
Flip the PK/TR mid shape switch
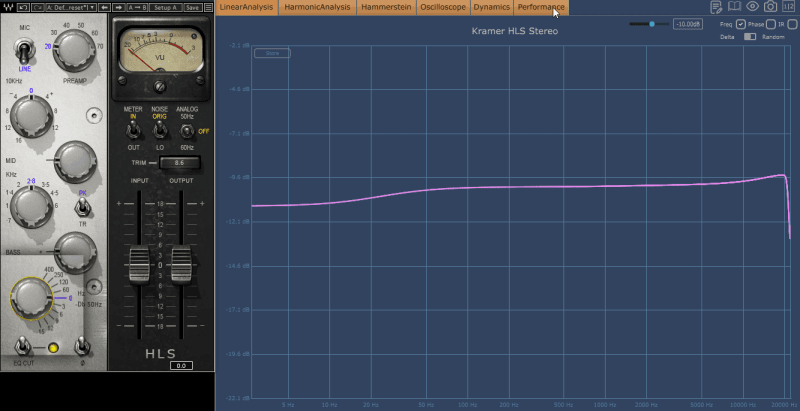point(82,208)
